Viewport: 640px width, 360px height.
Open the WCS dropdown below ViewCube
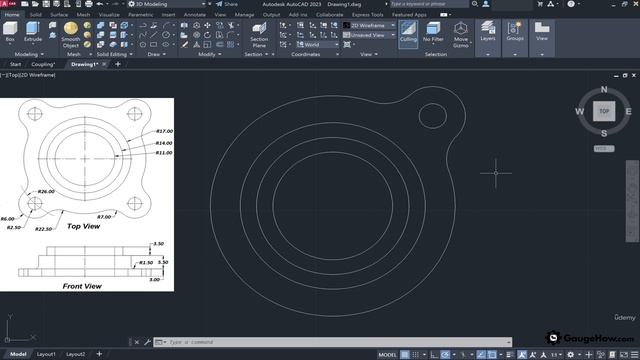(x=604, y=149)
